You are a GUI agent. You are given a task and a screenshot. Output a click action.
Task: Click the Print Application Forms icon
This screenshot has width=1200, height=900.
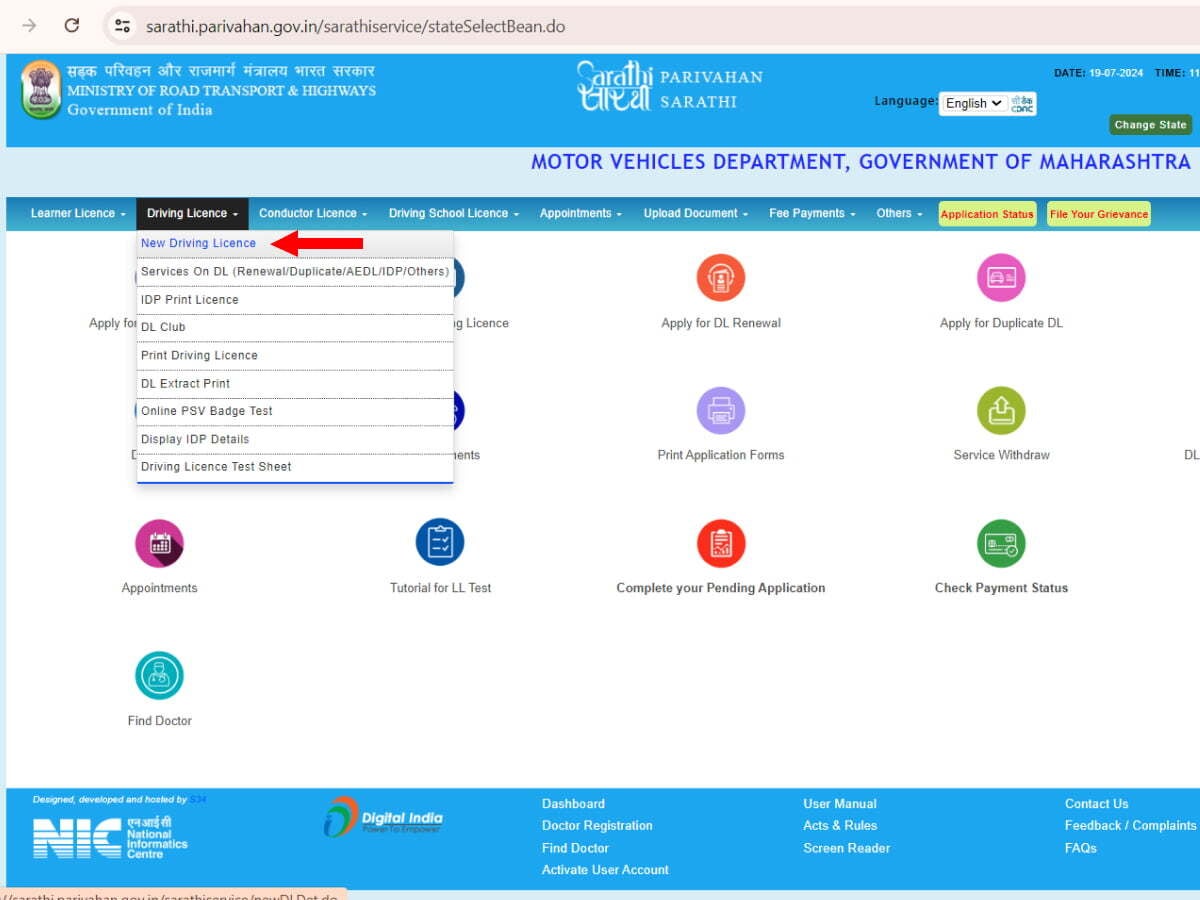pyautogui.click(x=720, y=410)
